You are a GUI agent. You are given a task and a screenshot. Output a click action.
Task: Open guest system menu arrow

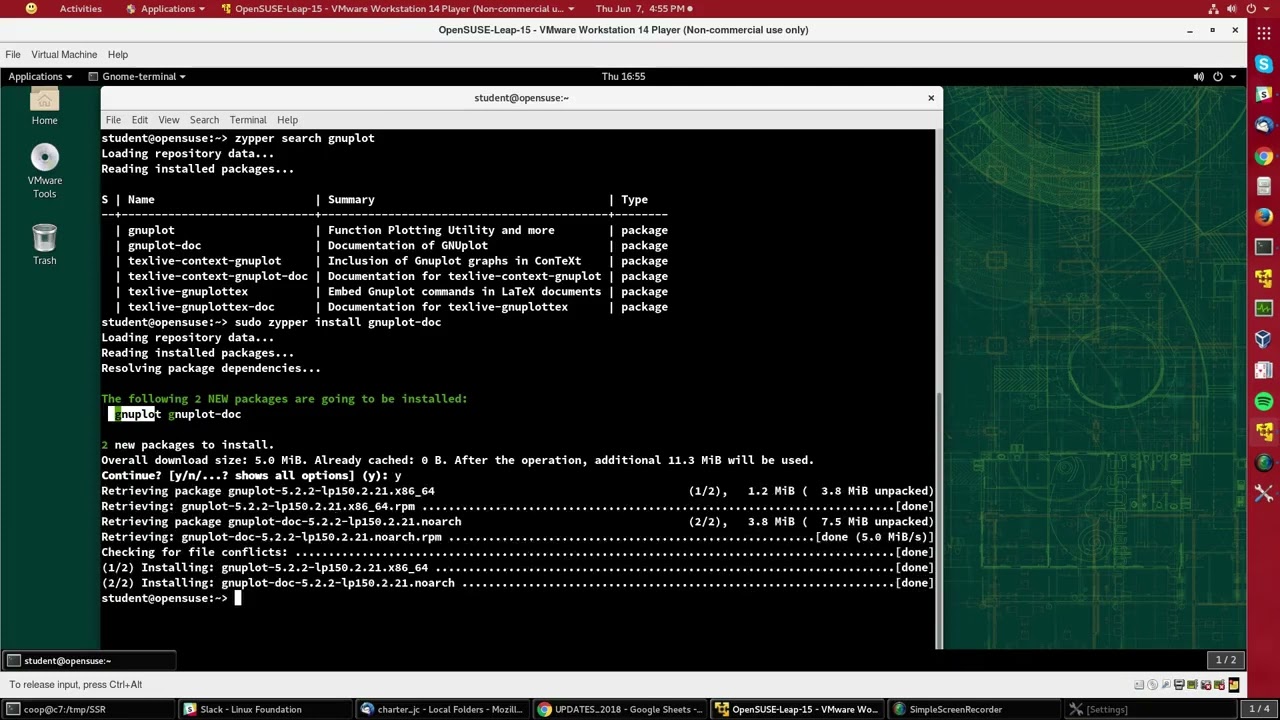click(x=1233, y=76)
